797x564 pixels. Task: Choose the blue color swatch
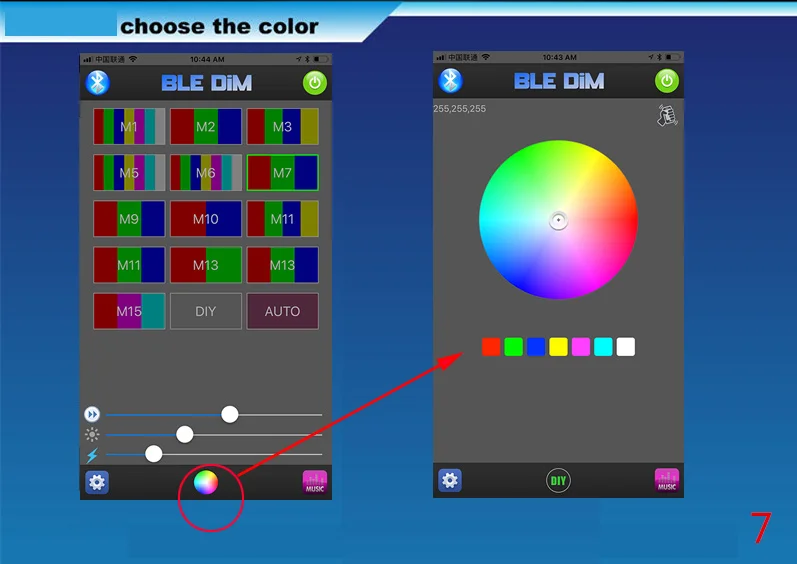(536, 347)
